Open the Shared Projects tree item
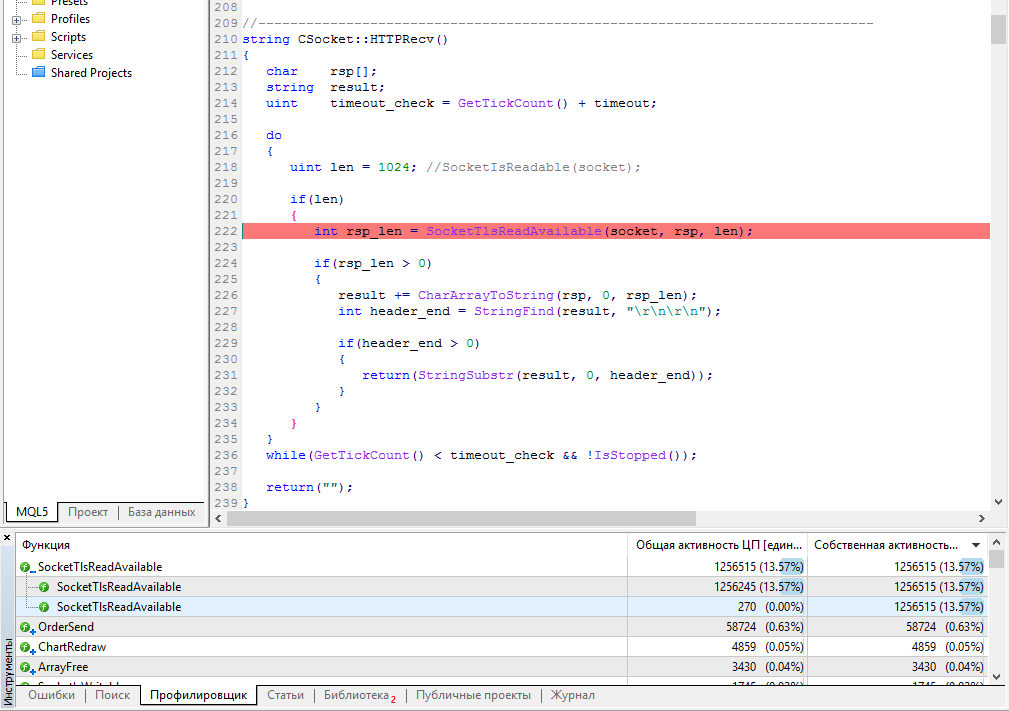 pos(91,73)
